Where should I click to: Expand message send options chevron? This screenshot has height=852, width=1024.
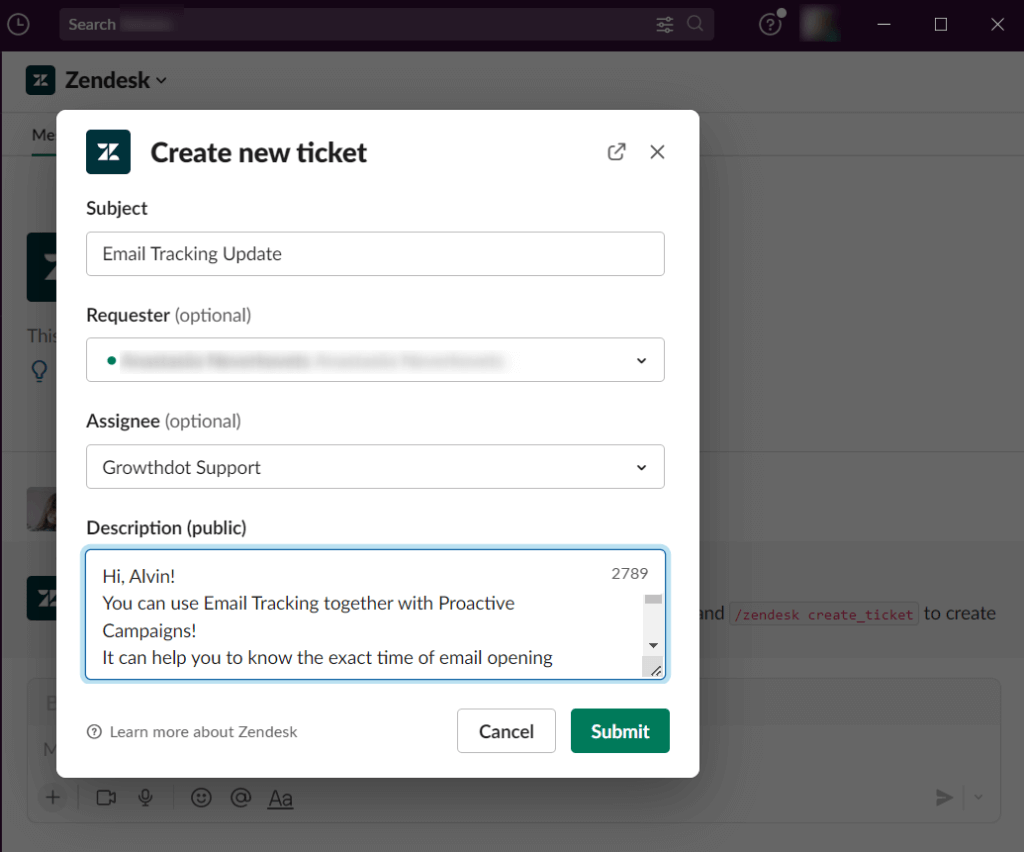pyautogui.click(x=977, y=797)
